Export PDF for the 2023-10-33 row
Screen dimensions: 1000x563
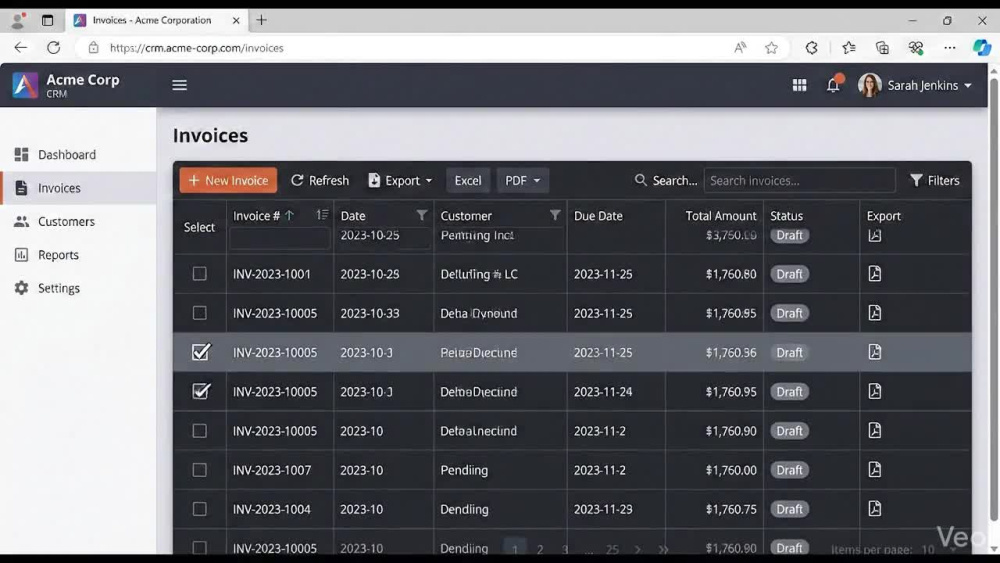(x=874, y=313)
